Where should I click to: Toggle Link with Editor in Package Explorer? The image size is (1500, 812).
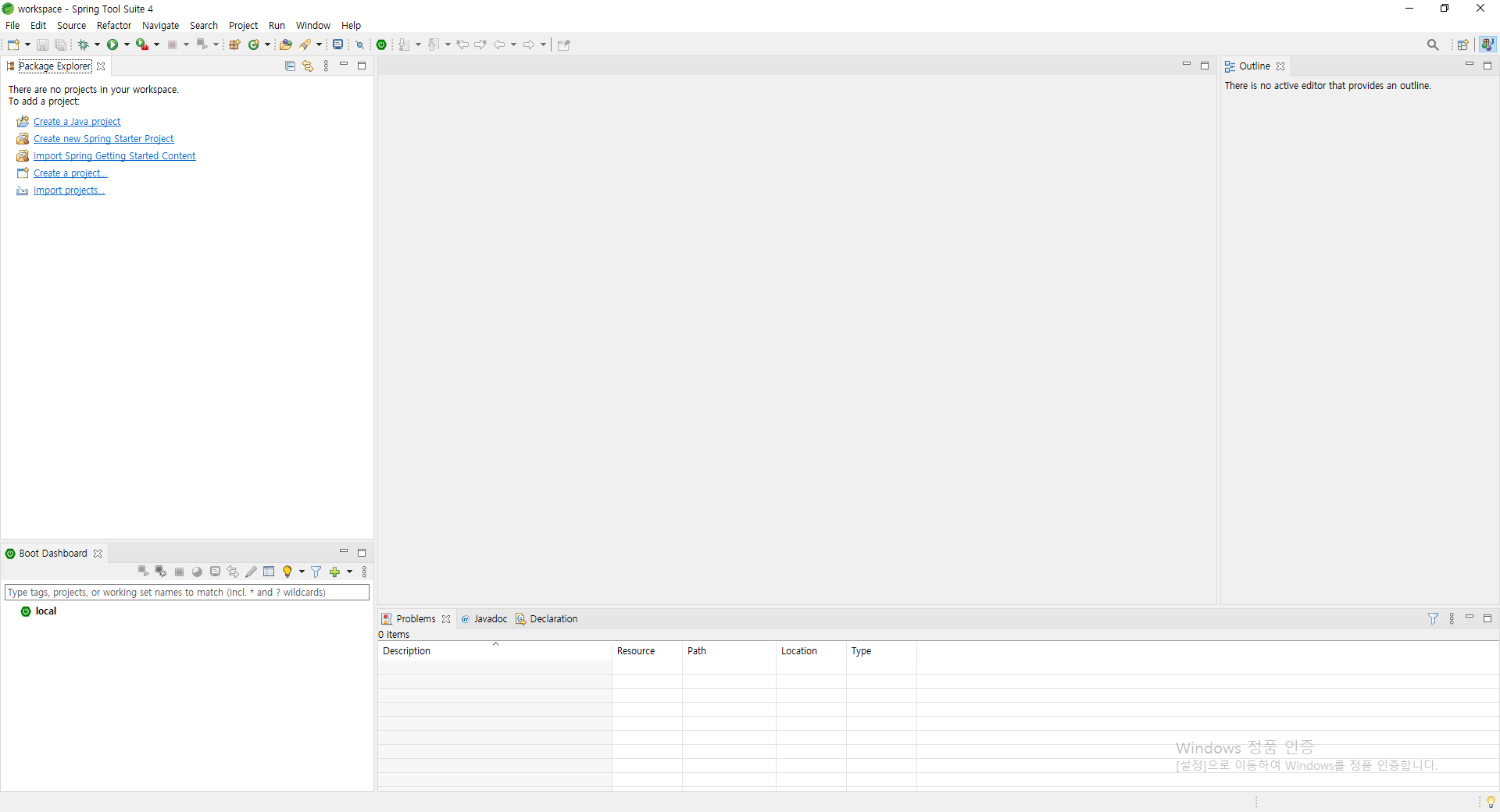point(308,66)
